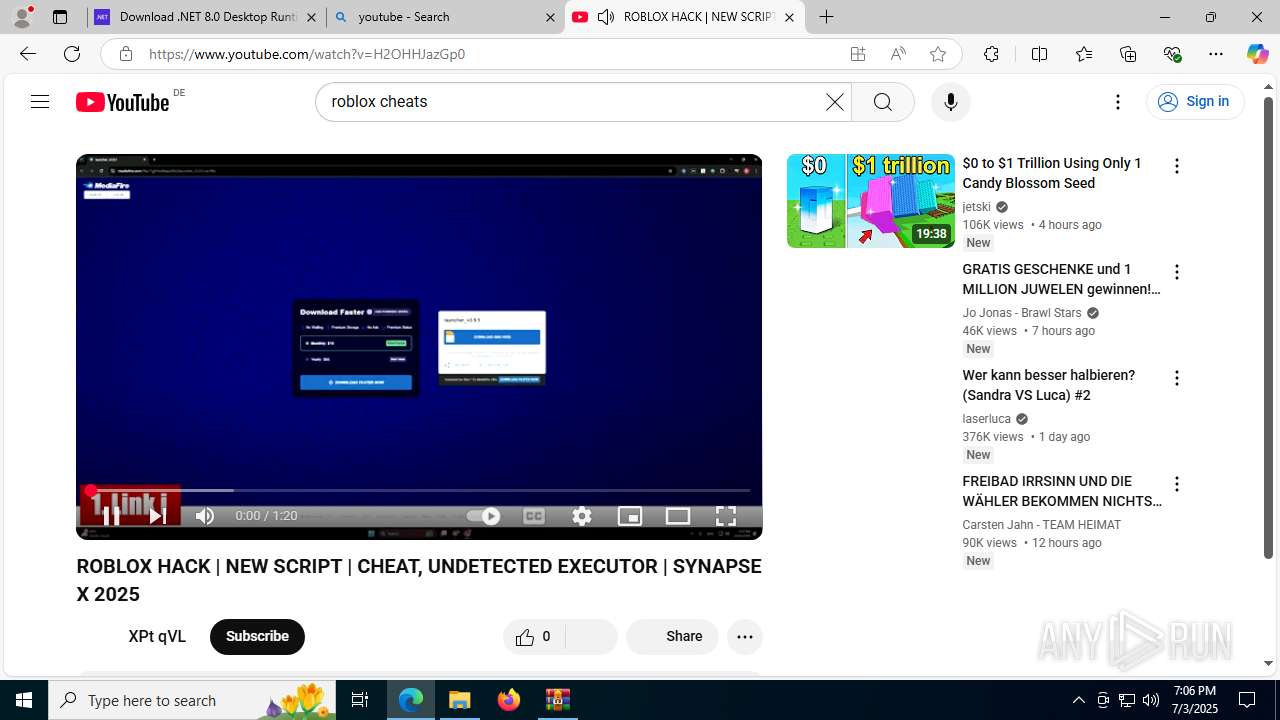
Task: Open the Copilot sidebar icon
Action: coord(1257,54)
